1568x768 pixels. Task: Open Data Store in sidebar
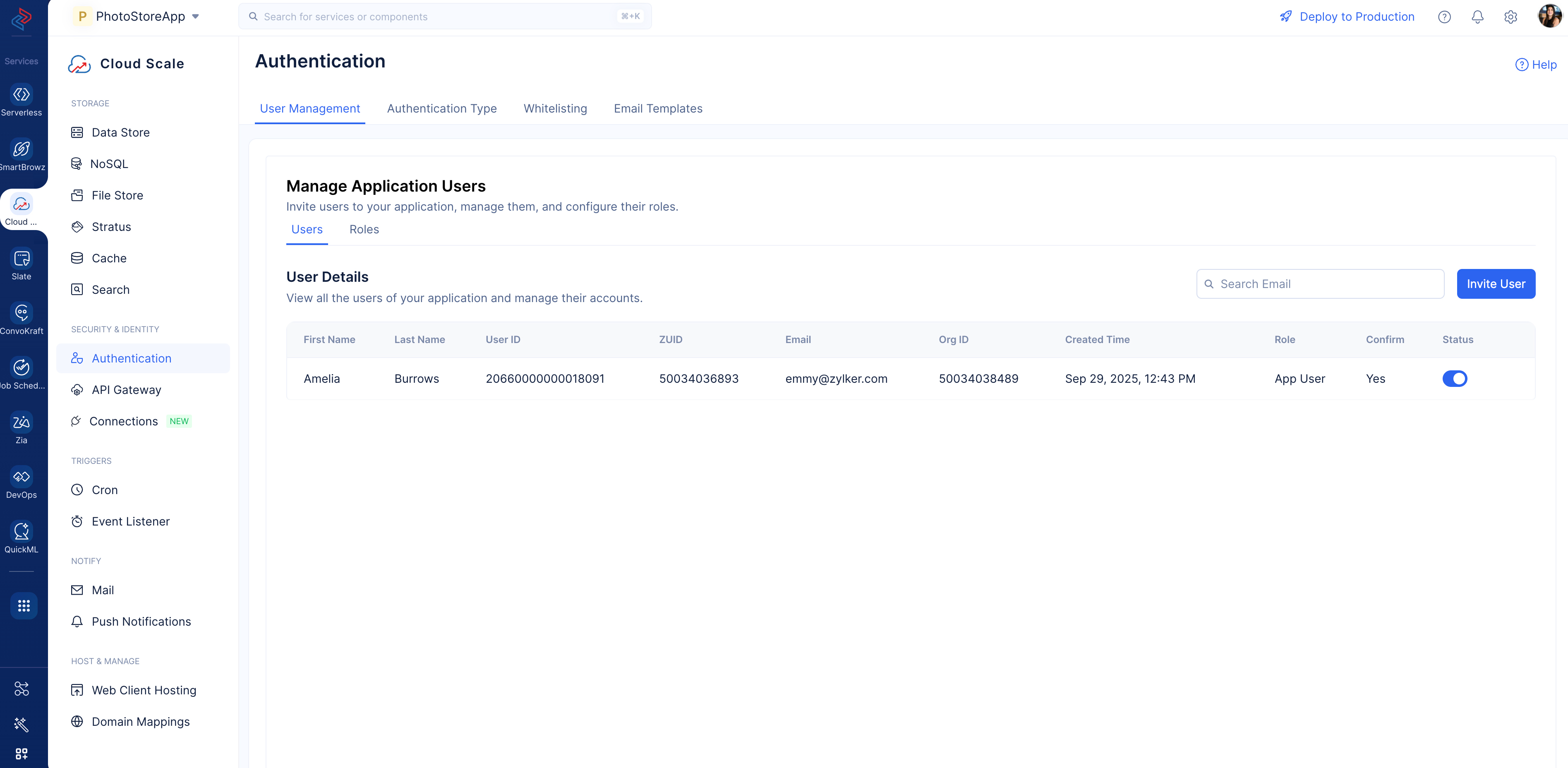[120, 132]
